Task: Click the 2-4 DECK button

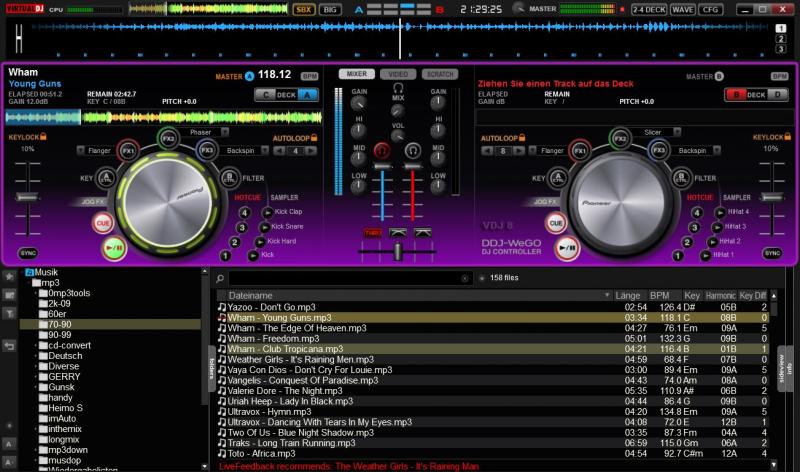Action: (x=649, y=9)
